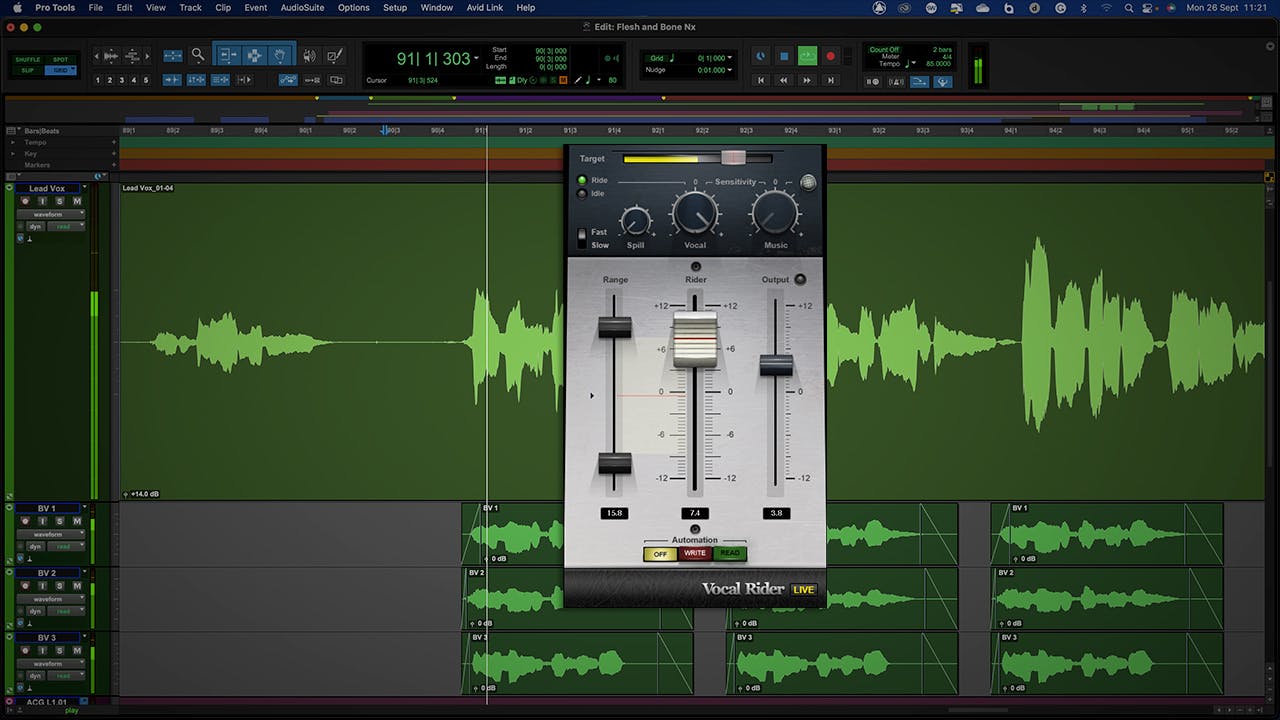Expand the Tempo ruler row
The height and width of the screenshot is (720, 1280).
[12, 142]
